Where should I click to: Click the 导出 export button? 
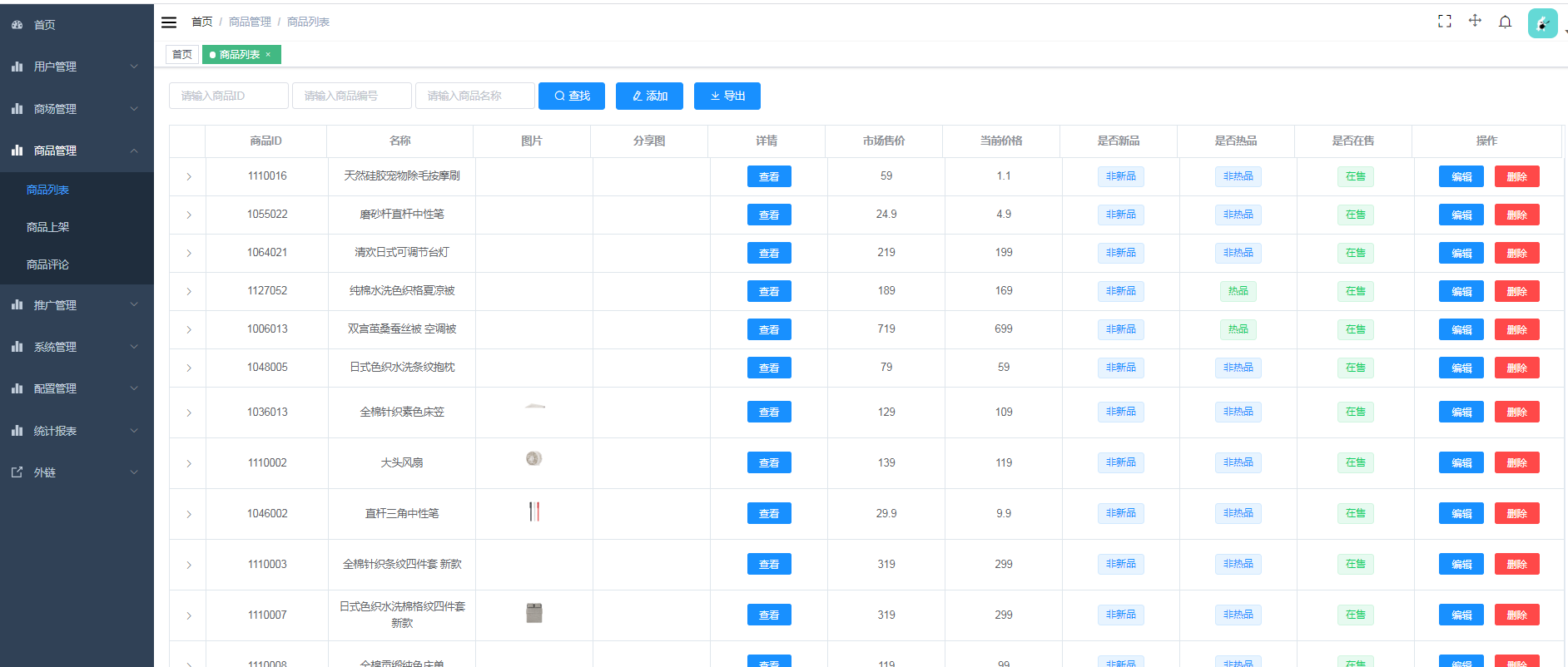coord(727,96)
